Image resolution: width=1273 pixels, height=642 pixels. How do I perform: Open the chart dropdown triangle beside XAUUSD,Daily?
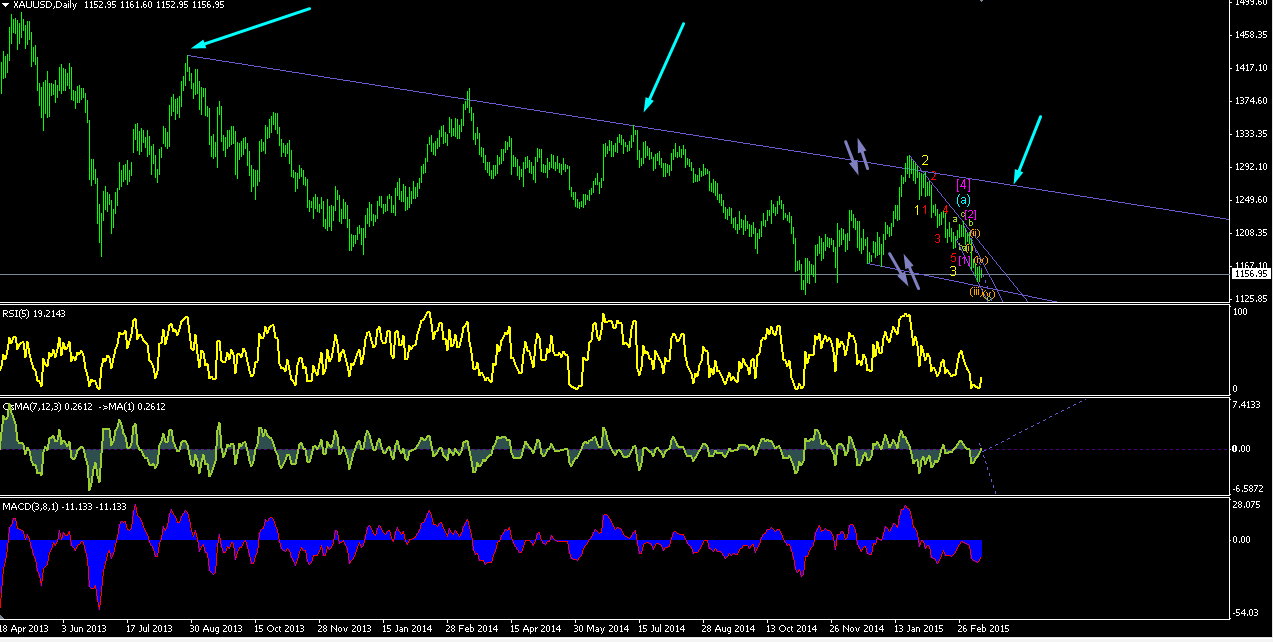tap(6, 5)
